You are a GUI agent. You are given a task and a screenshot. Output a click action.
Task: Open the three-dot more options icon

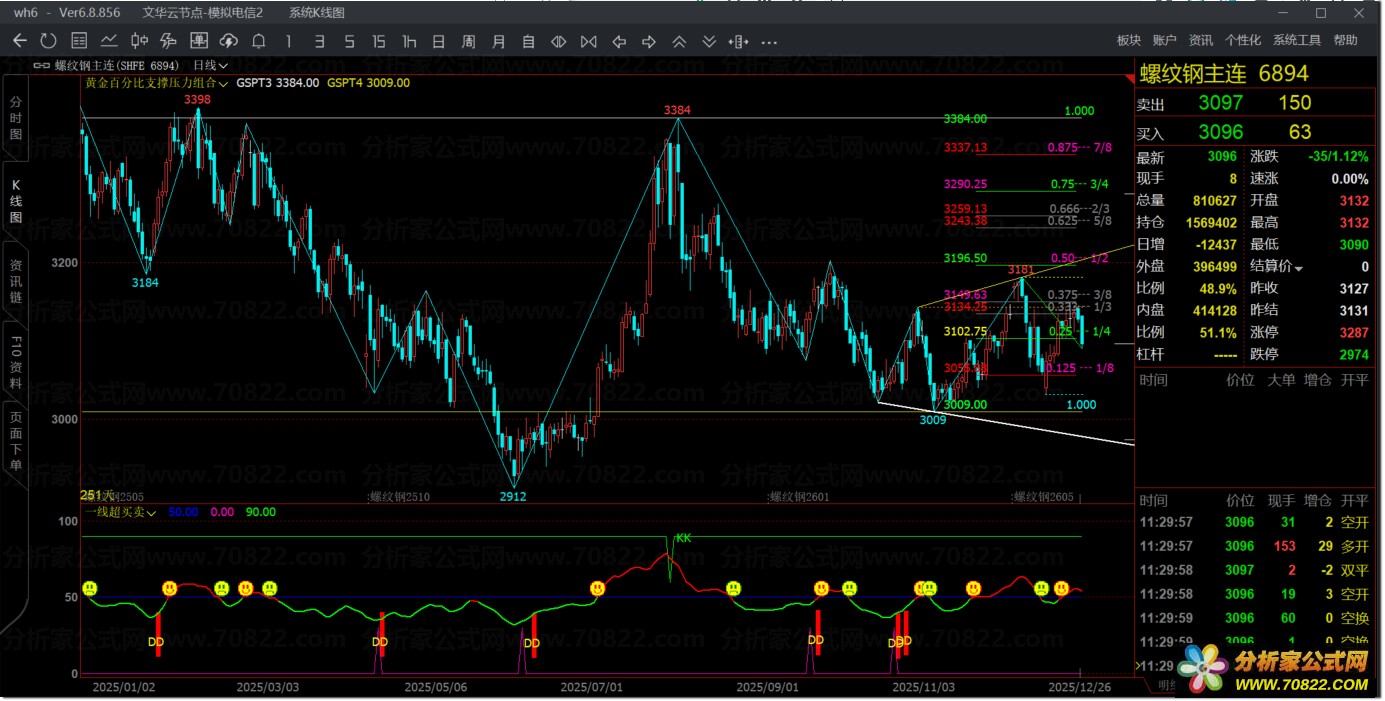(769, 41)
